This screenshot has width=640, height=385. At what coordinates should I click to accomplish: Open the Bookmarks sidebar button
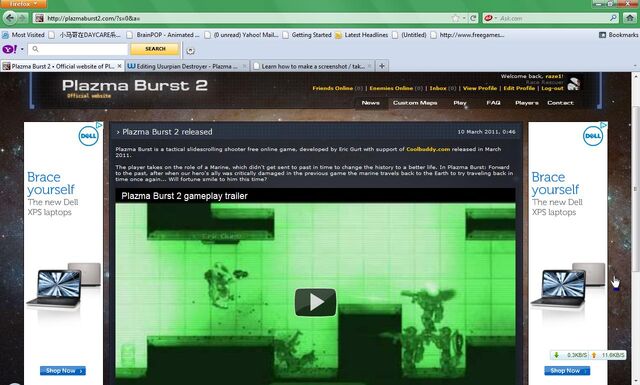point(618,35)
